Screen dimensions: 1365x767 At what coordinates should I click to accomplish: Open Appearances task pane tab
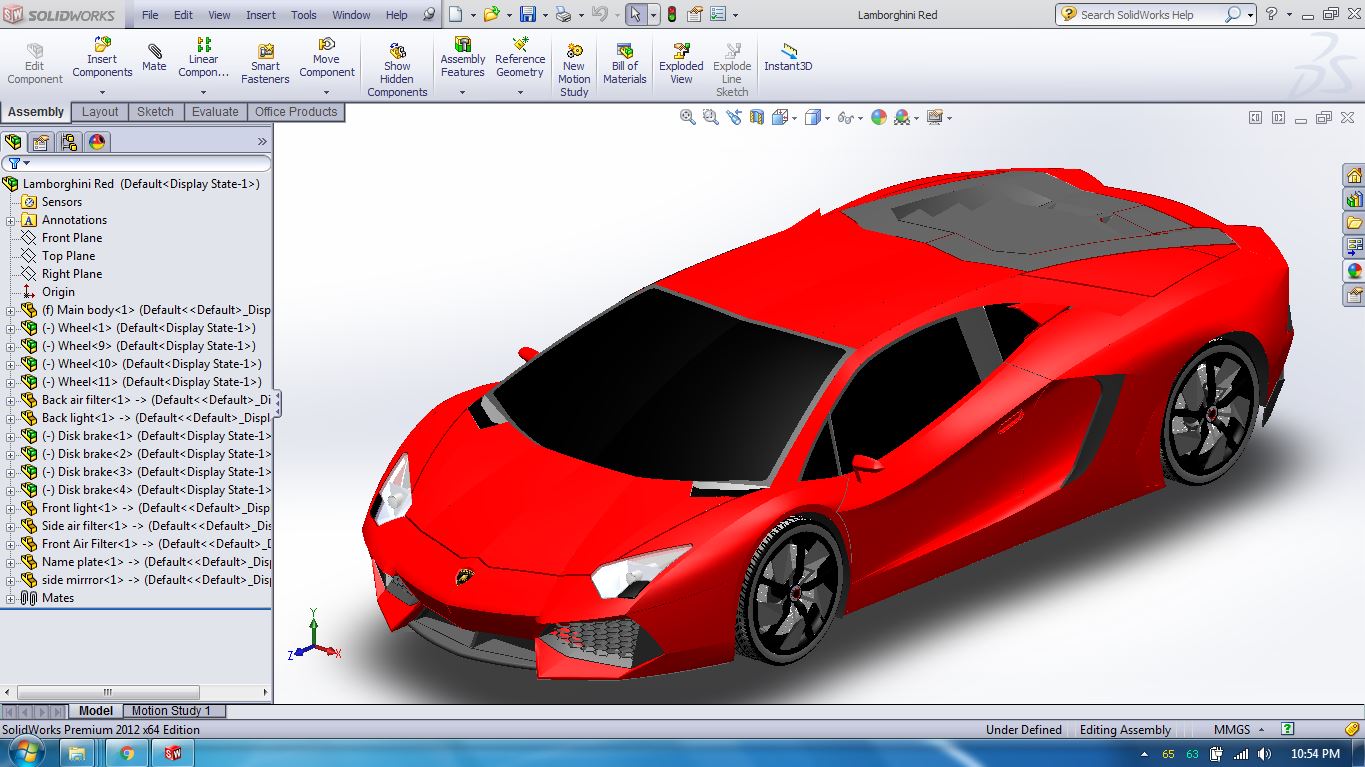pyautogui.click(x=1354, y=271)
